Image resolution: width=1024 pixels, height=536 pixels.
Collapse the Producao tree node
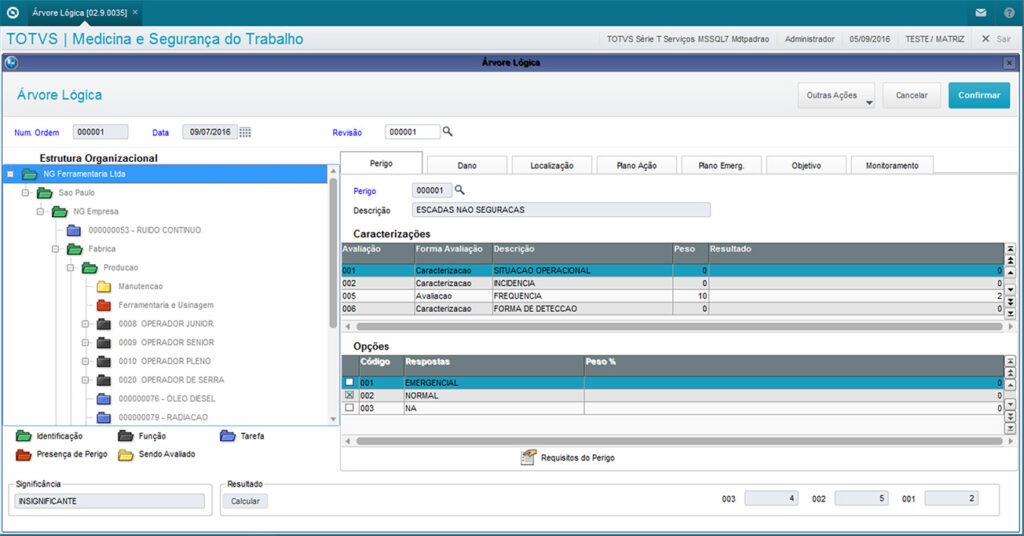[x=71, y=268]
